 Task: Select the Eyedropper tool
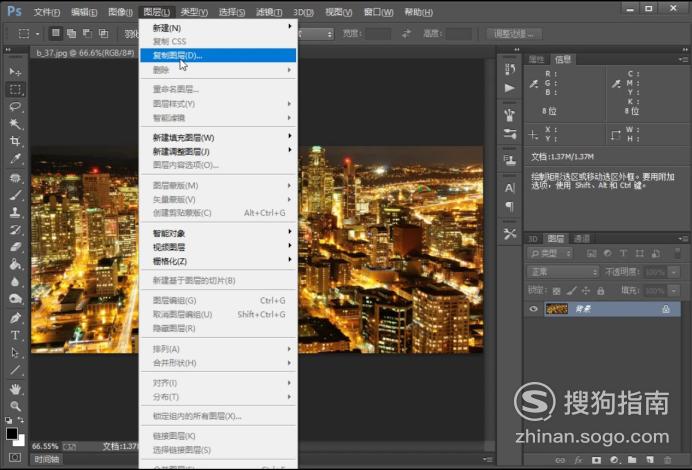15,159
